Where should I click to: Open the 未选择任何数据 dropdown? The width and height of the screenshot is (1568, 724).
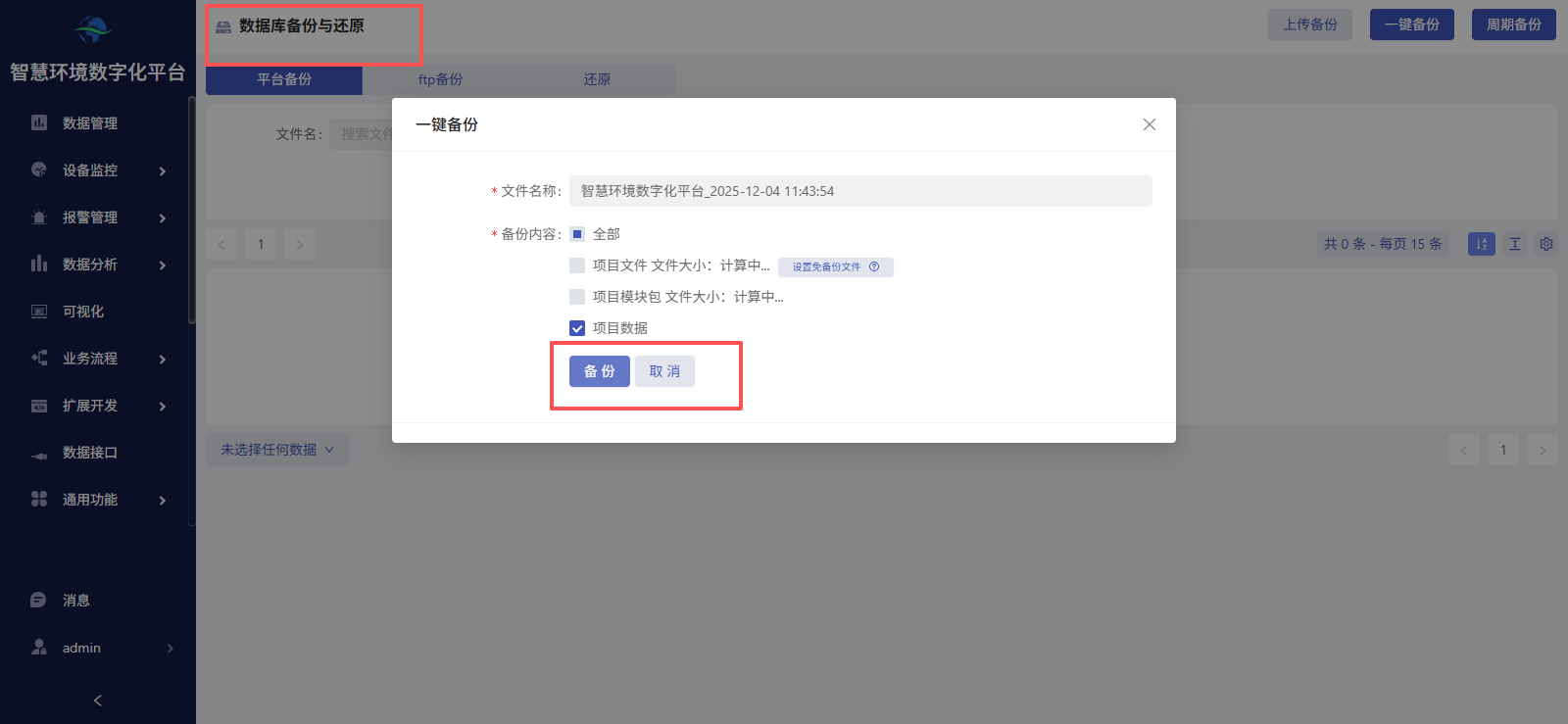coord(277,450)
